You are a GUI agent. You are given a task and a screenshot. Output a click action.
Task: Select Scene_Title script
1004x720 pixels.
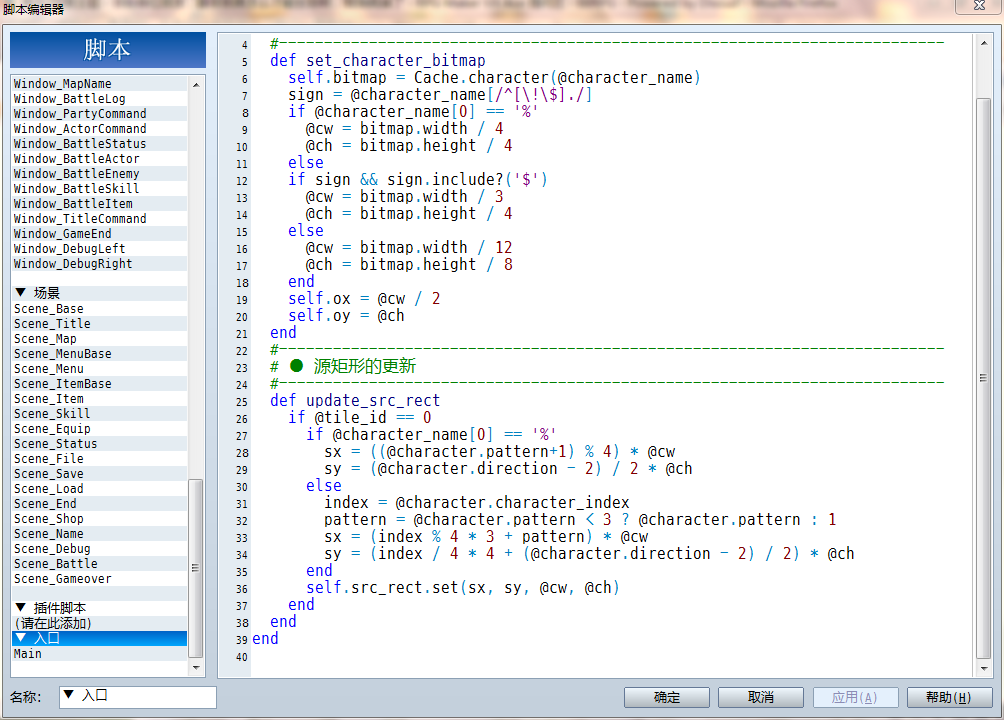[x=100, y=323]
